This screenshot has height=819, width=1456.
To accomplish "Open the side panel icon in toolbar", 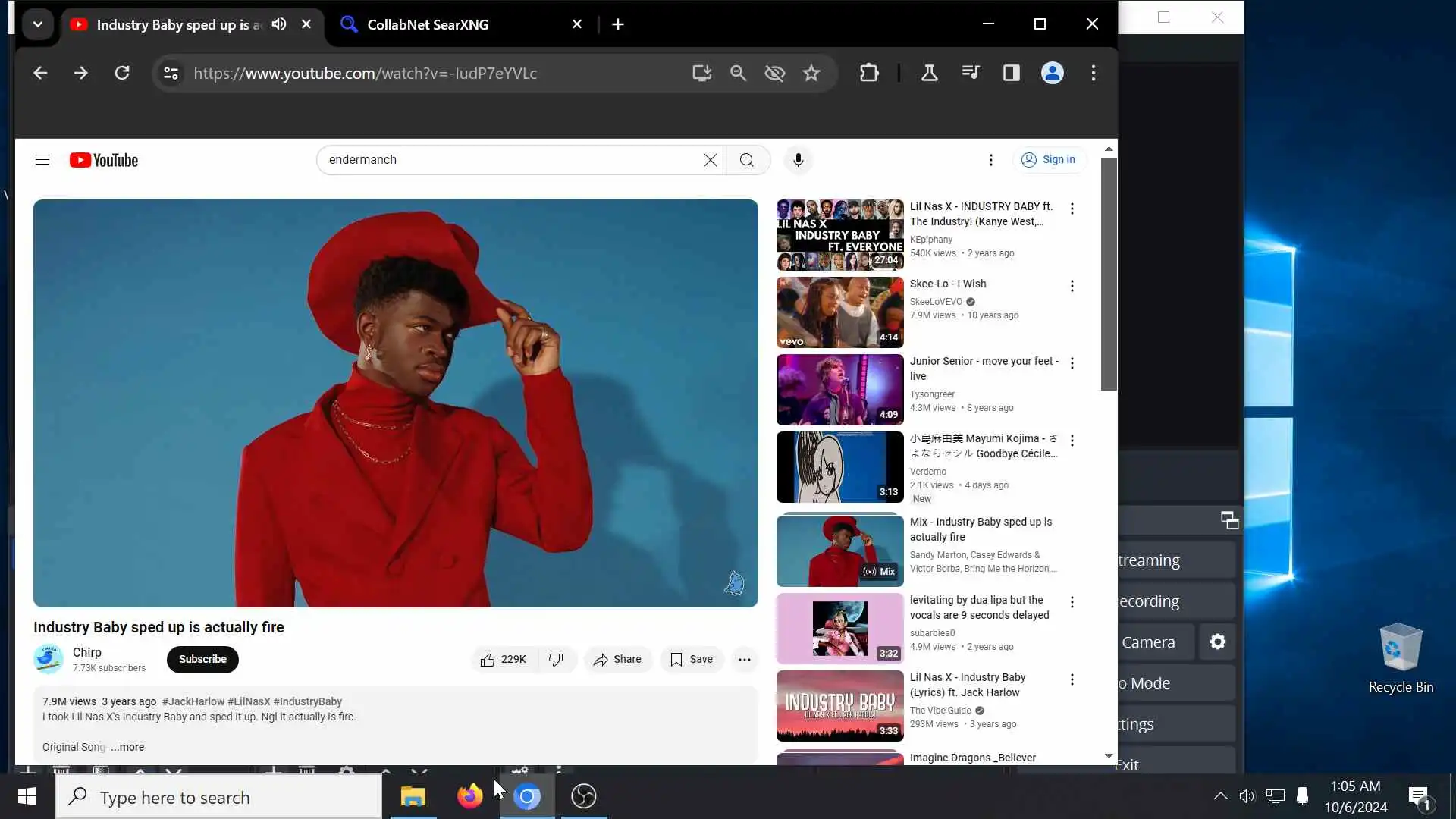I will click(x=1011, y=73).
